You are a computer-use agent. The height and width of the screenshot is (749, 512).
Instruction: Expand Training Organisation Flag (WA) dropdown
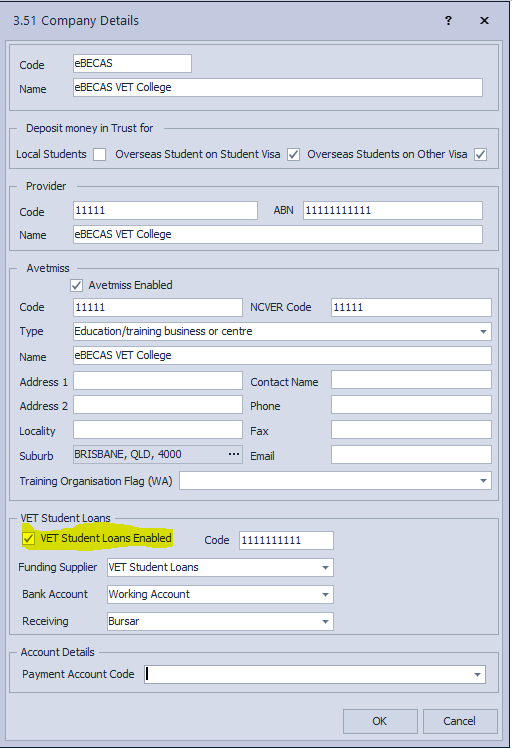483,481
